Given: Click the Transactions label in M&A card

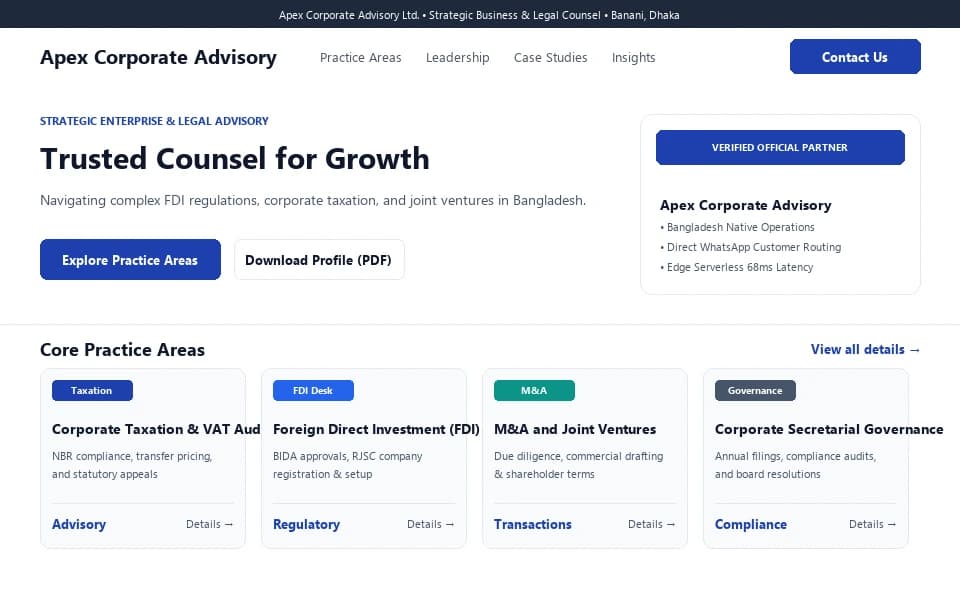Looking at the screenshot, I should [x=533, y=525].
